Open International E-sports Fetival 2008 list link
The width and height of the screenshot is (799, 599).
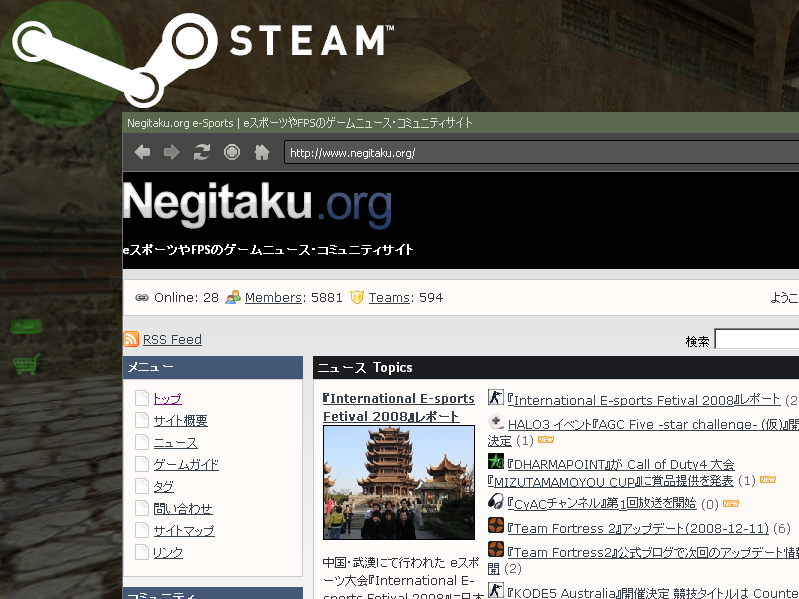(x=644, y=400)
